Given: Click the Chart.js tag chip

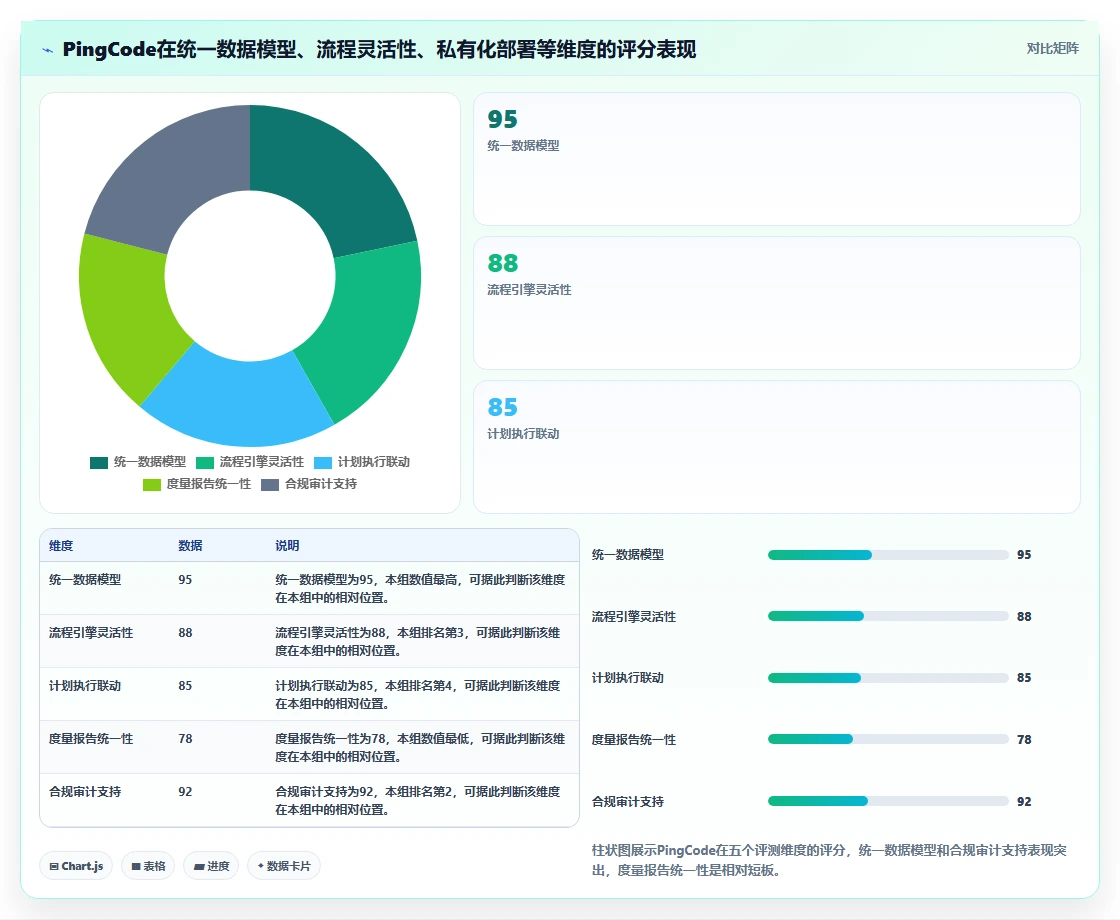Looking at the screenshot, I should 76,866.
